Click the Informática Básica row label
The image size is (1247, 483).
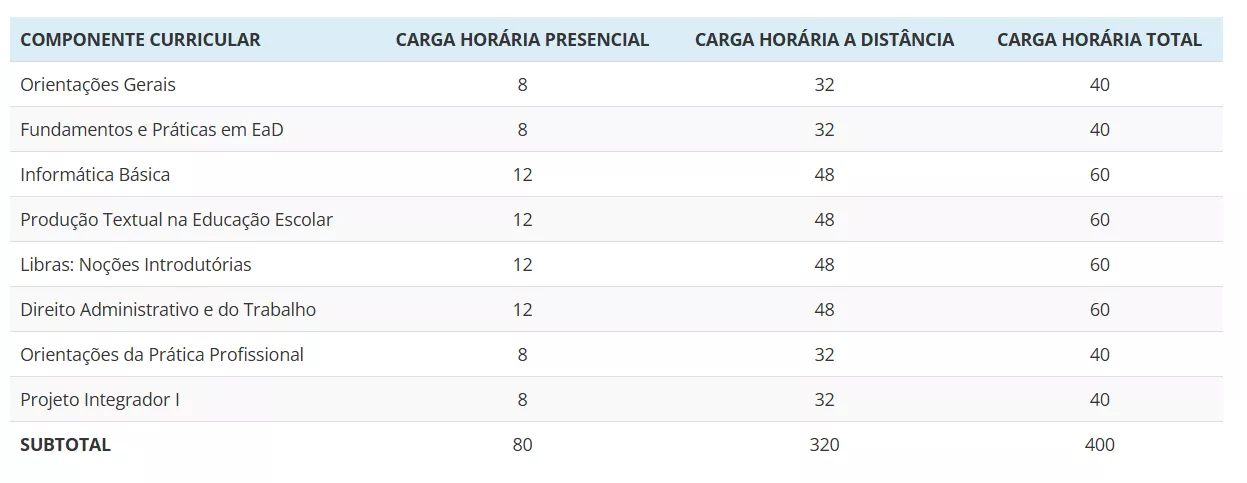coord(95,175)
